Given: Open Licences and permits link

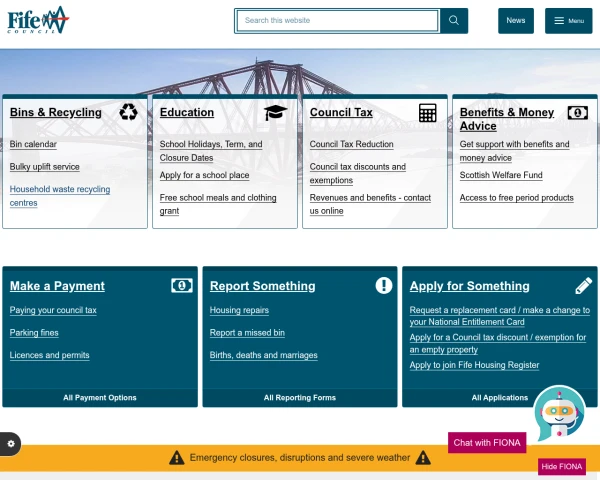Looking at the screenshot, I should pos(50,355).
